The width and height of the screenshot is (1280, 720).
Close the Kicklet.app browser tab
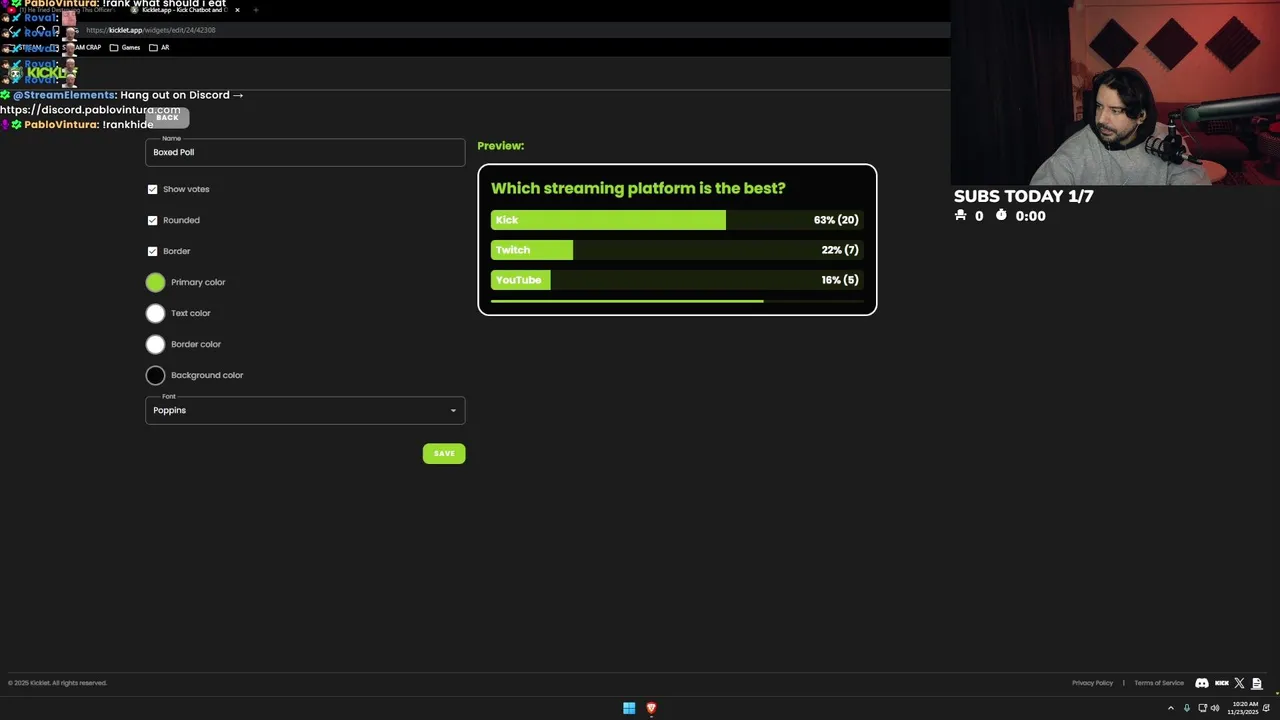(237, 10)
